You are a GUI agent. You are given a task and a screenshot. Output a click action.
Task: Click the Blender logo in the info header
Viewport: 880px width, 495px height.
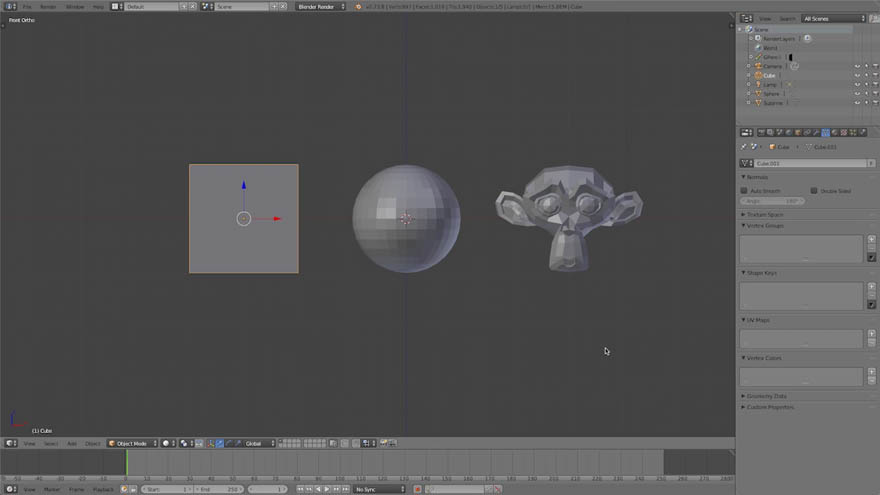pos(358,7)
